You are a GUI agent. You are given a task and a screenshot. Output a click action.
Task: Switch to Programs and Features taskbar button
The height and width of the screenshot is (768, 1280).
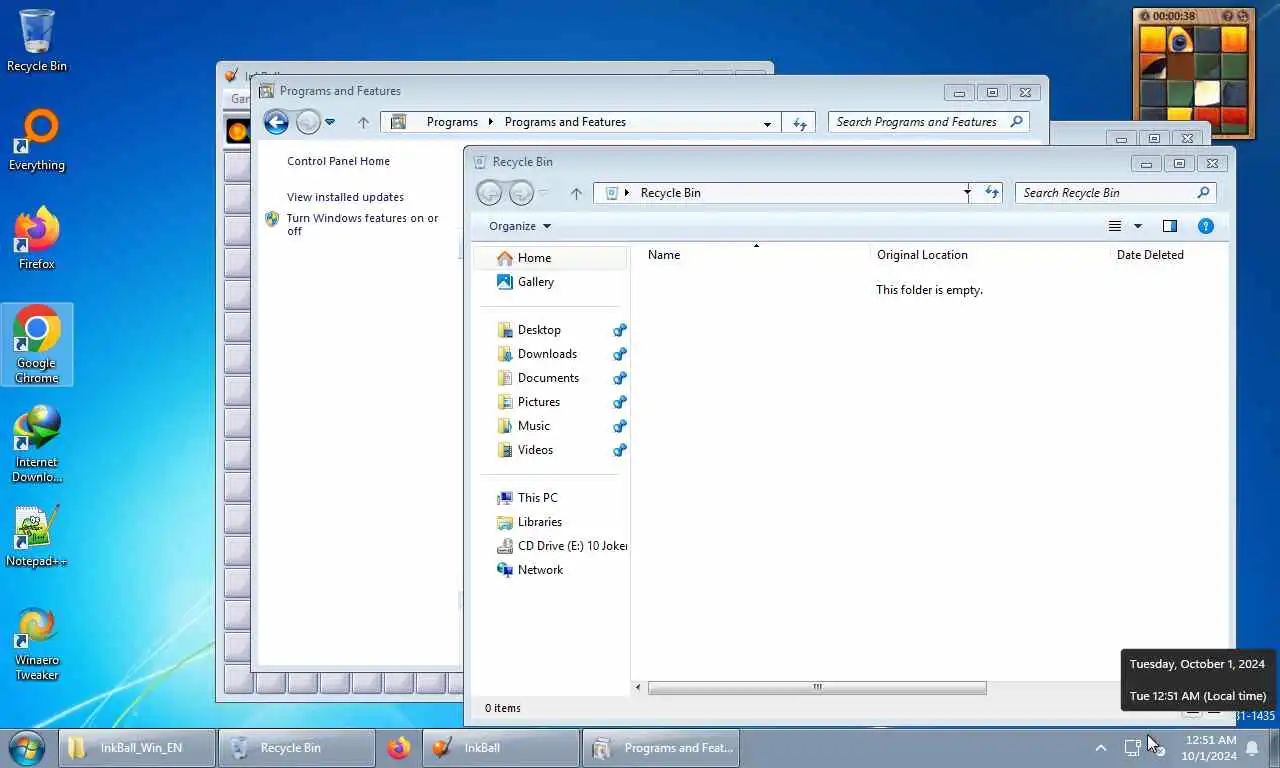[661, 748]
